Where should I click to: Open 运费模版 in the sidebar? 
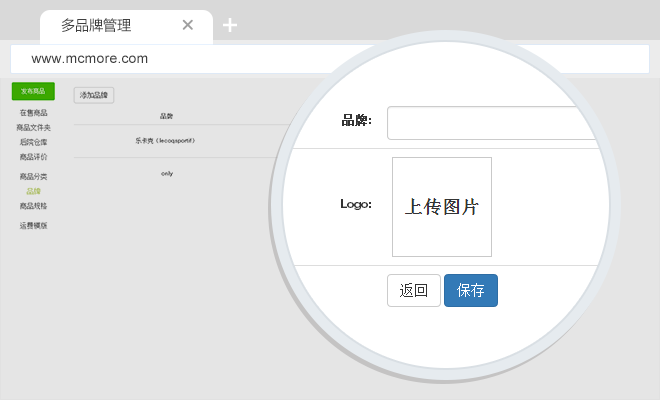[x=33, y=225]
